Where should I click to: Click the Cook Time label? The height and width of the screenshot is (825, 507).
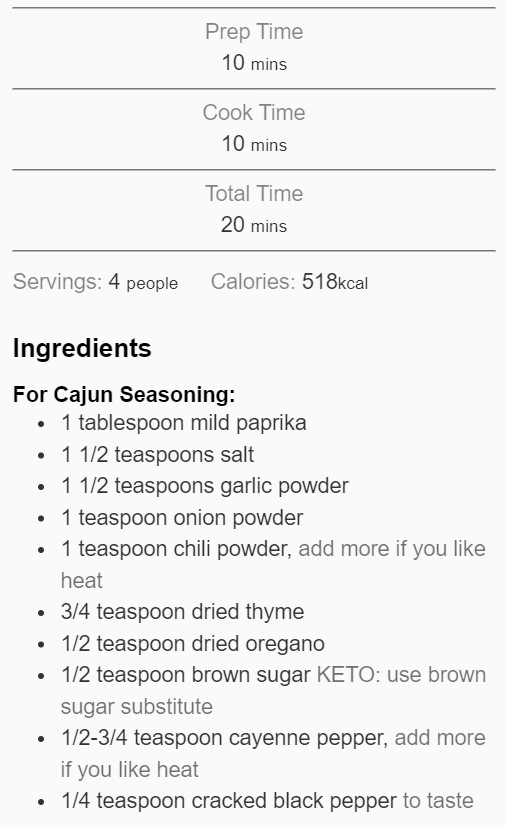point(254,112)
